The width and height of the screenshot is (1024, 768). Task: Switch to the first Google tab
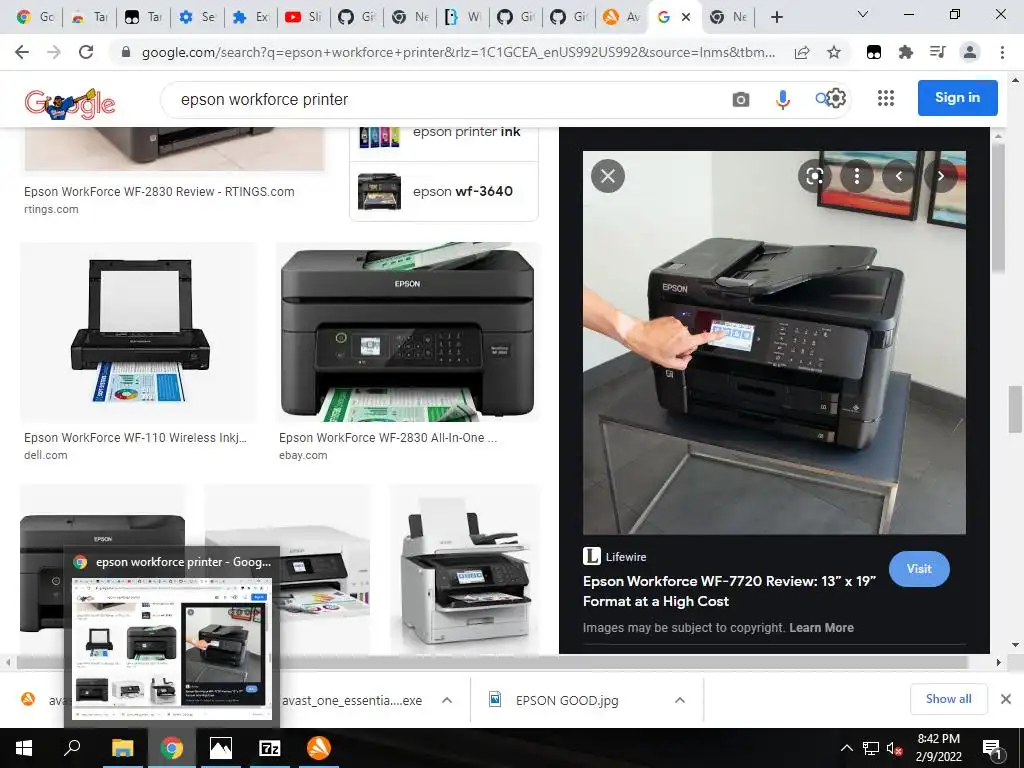coord(35,17)
